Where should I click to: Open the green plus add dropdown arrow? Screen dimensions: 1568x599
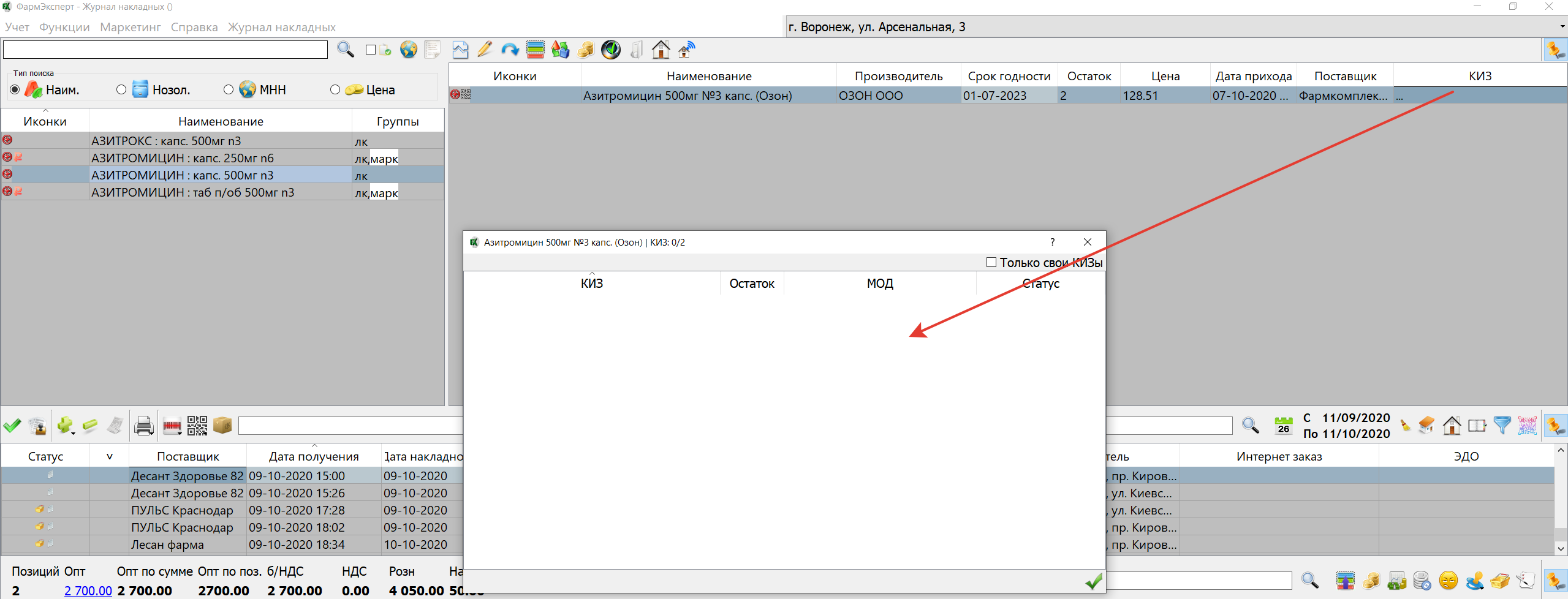[x=73, y=432]
